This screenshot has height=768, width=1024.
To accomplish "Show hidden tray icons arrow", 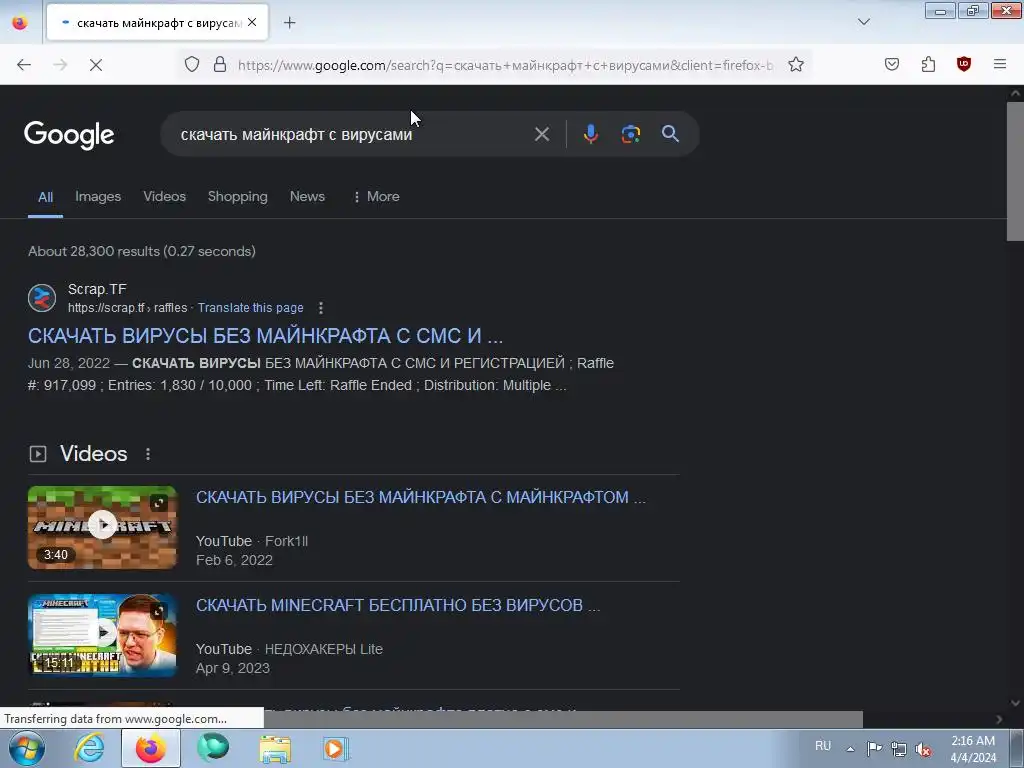I will (850, 749).
